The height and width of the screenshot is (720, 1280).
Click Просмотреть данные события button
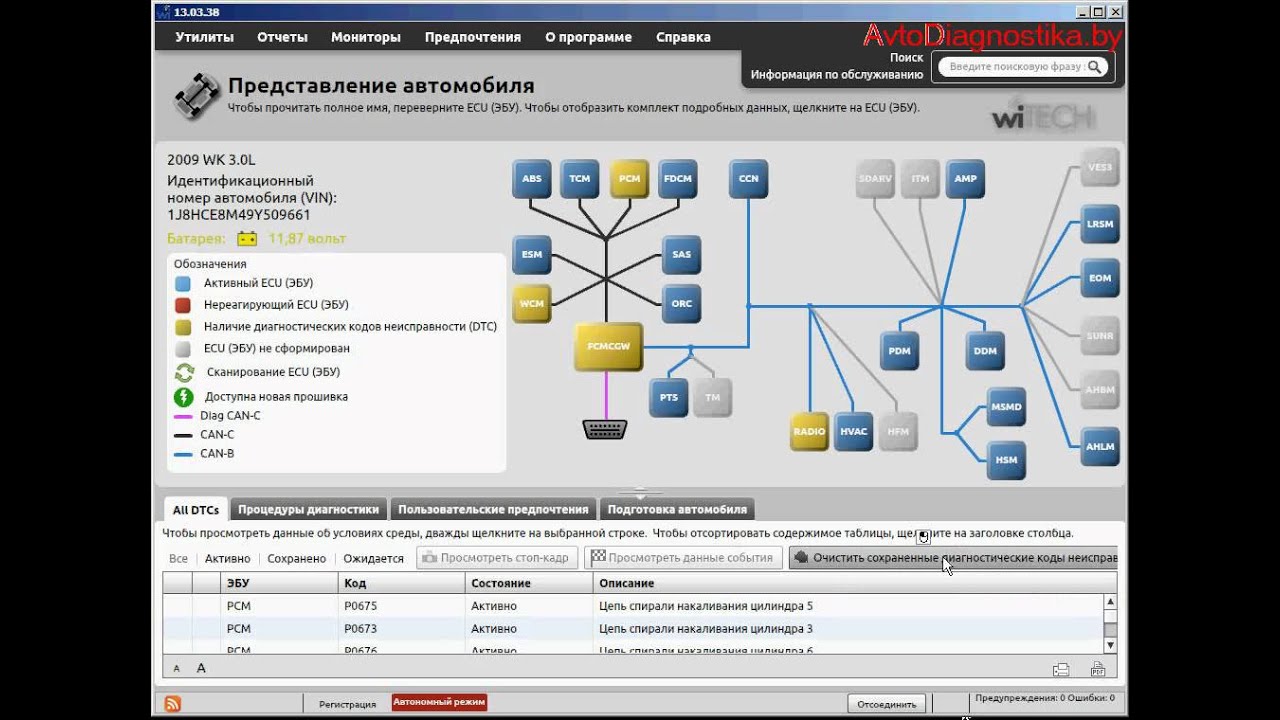tap(683, 558)
